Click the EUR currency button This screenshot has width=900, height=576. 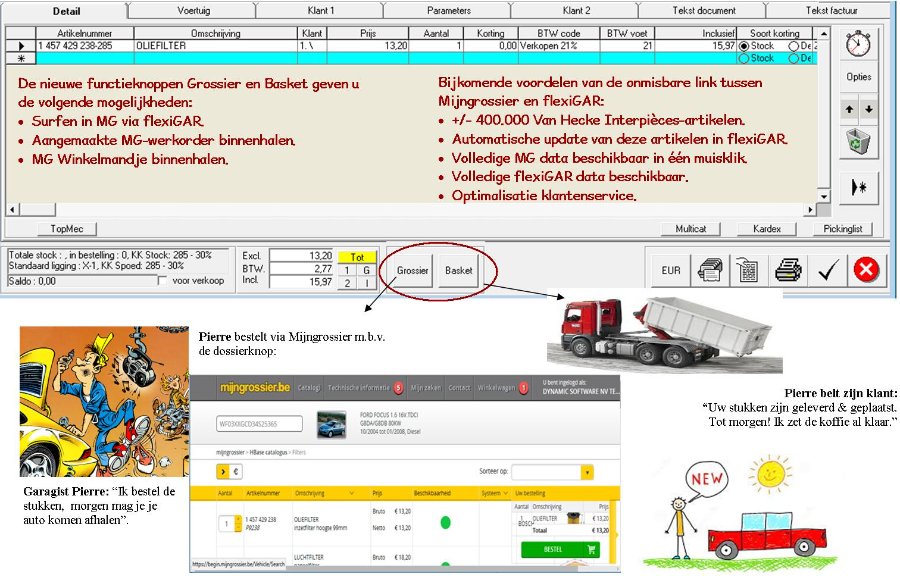pyautogui.click(x=670, y=270)
